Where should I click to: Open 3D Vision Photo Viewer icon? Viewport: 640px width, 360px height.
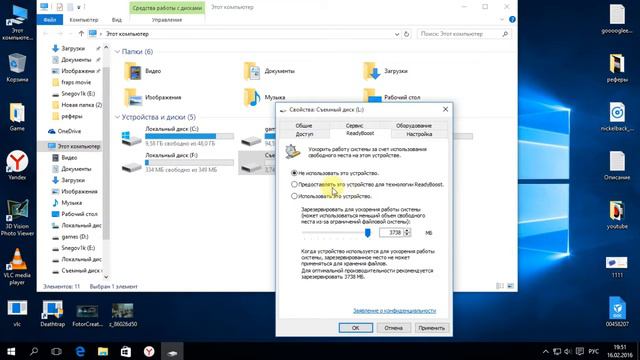[x=17, y=218]
